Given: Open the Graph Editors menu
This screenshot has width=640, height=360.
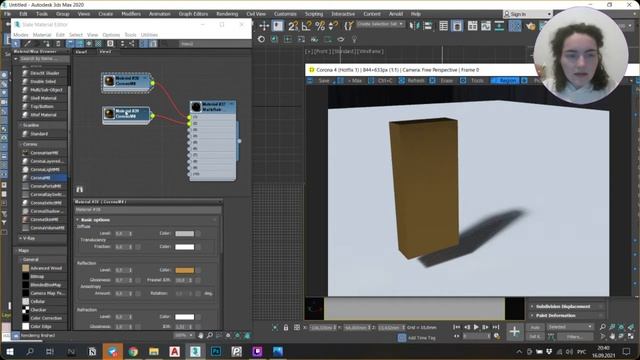Looking at the screenshot, I should coord(193,14).
